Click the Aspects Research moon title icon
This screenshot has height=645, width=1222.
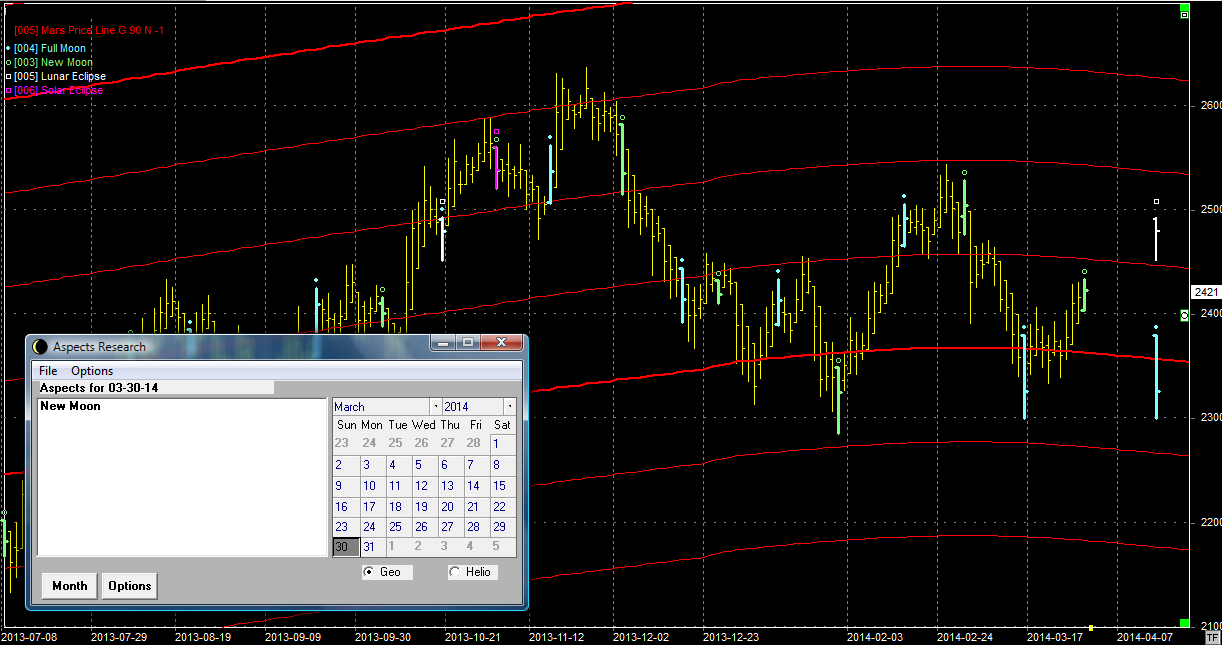coord(40,346)
